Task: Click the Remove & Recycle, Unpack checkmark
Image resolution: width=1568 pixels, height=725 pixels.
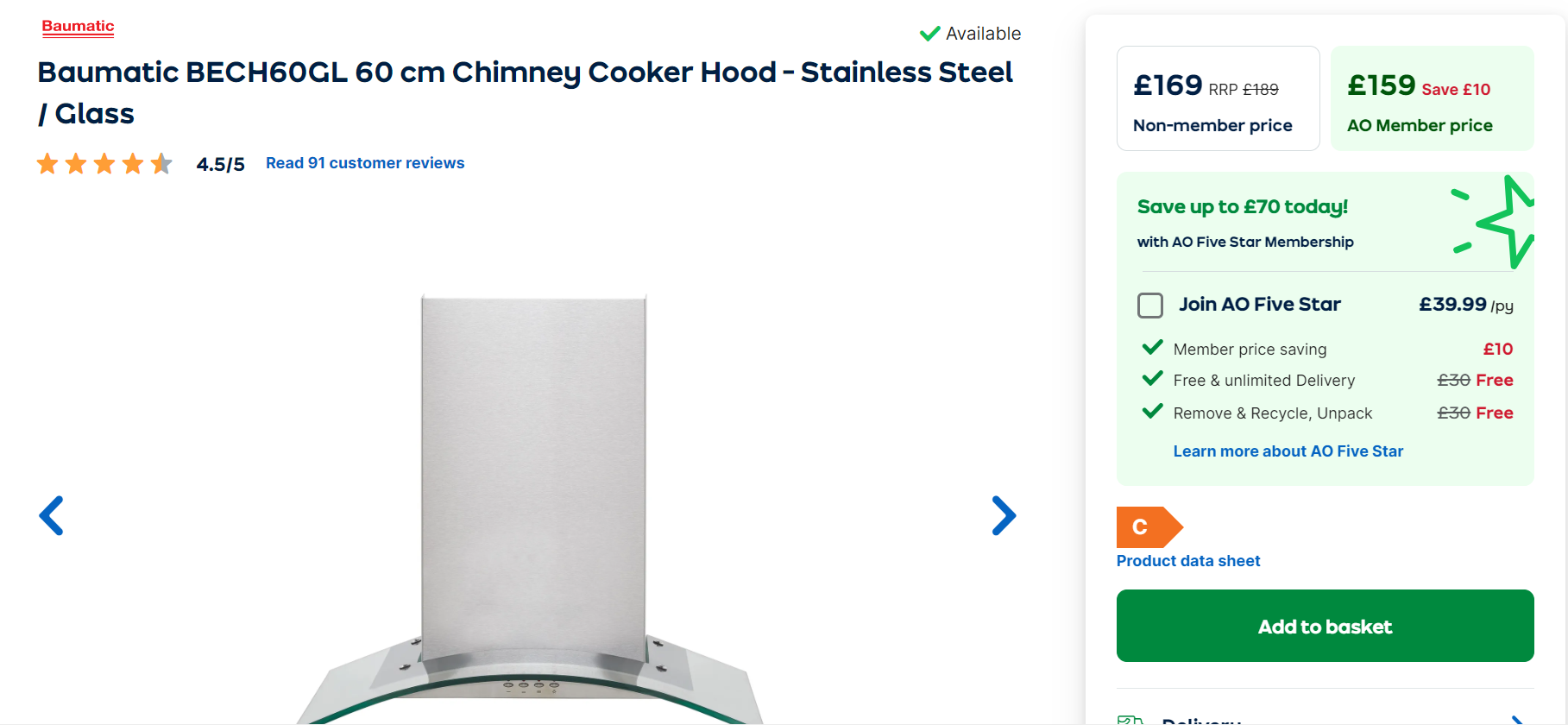Action: [x=1152, y=412]
